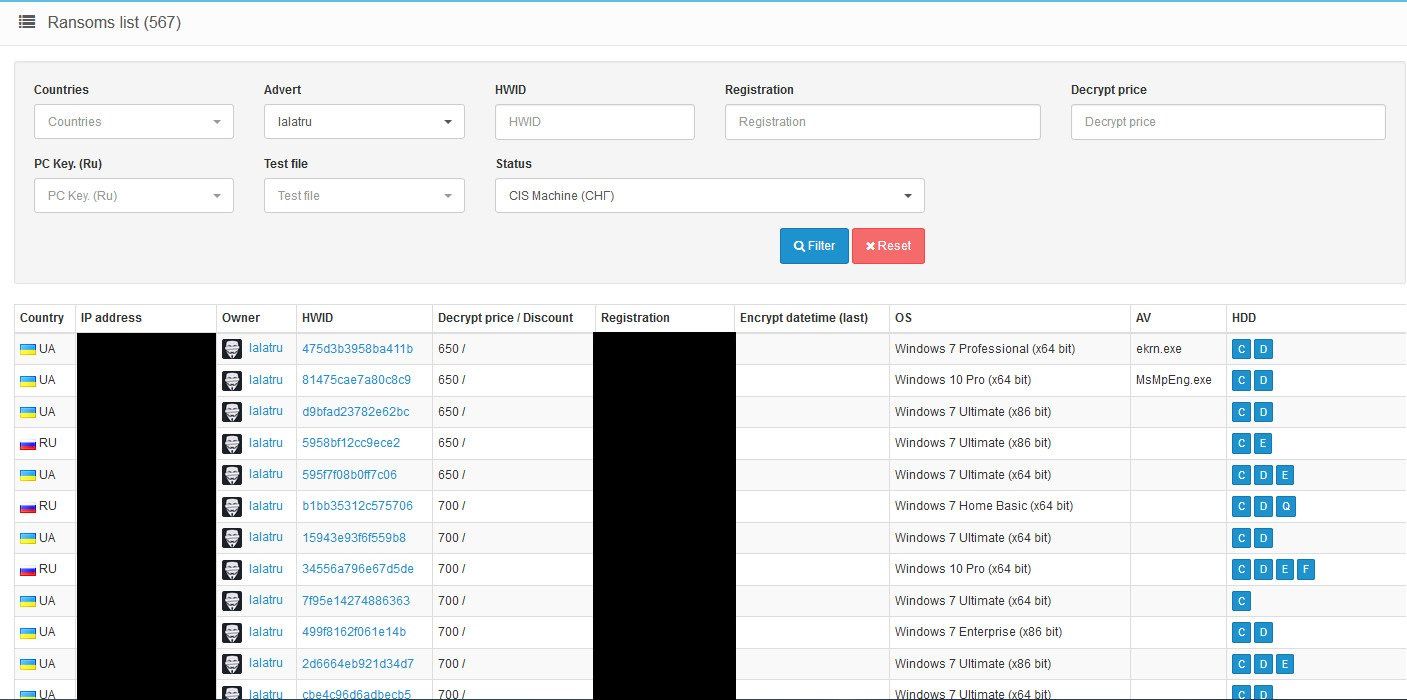Screen dimensions: 1407x700
Task: Expand the PC Key. (Ru) dropdown
Action: click(x=134, y=196)
